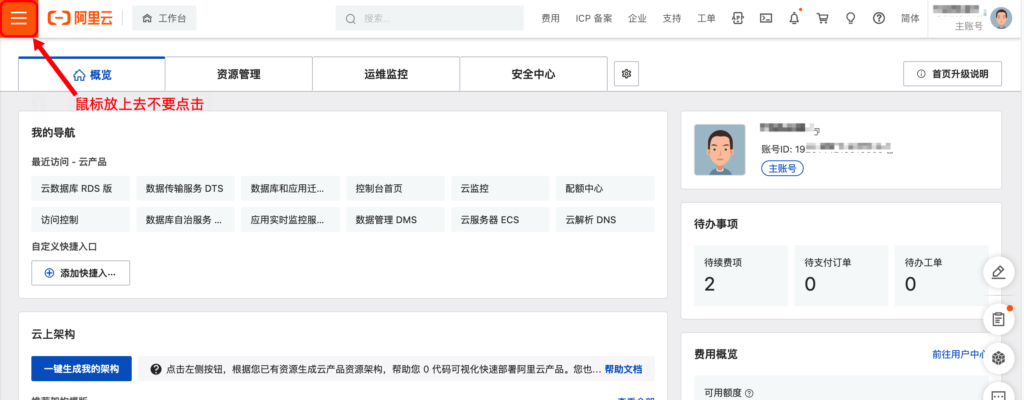Select the 概览 tab
Image resolution: width=1024 pixels, height=400 pixels.
click(x=92, y=74)
